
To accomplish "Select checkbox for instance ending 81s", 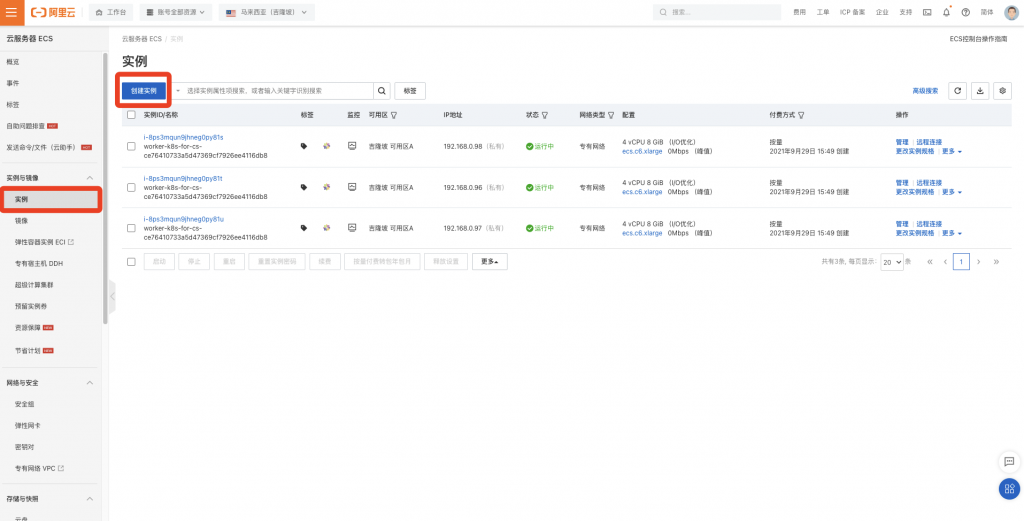I will click(131, 146).
